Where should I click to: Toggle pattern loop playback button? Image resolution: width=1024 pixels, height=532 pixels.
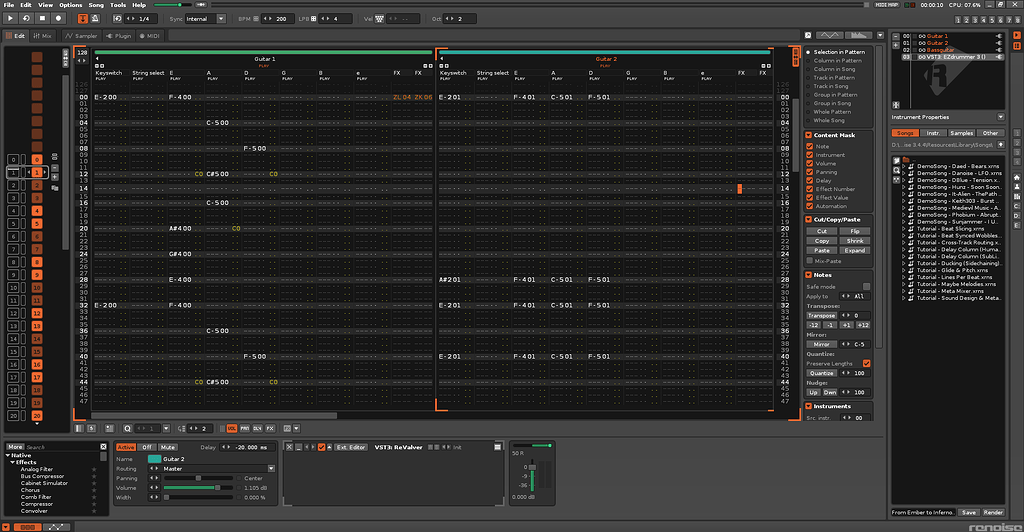27,19
